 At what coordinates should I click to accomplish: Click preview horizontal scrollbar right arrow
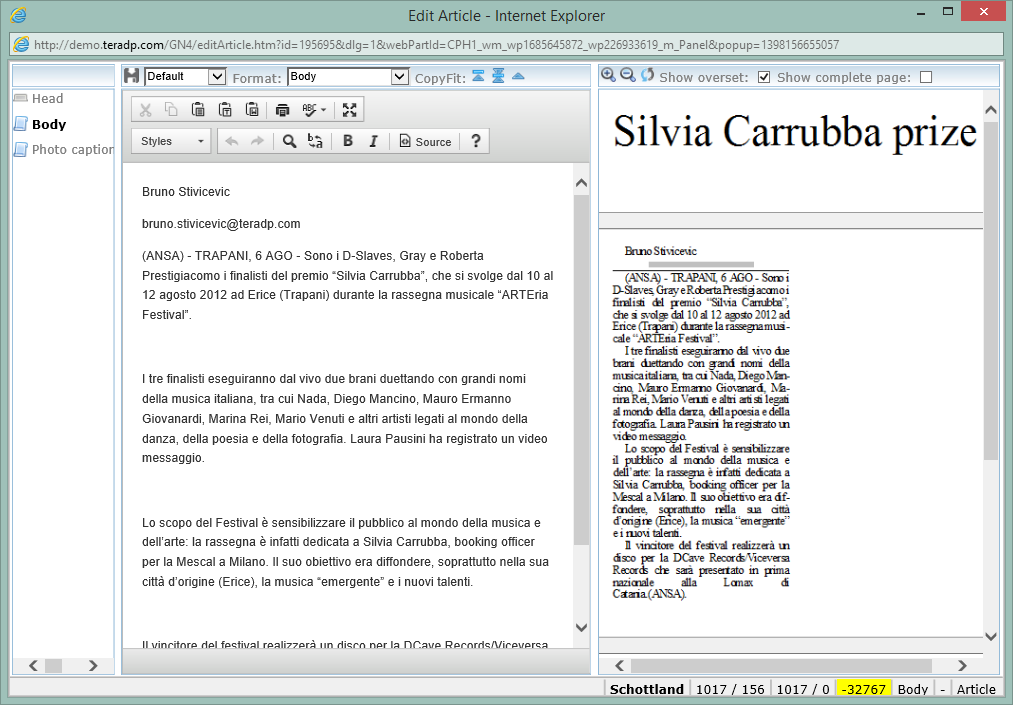tap(962, 666)
